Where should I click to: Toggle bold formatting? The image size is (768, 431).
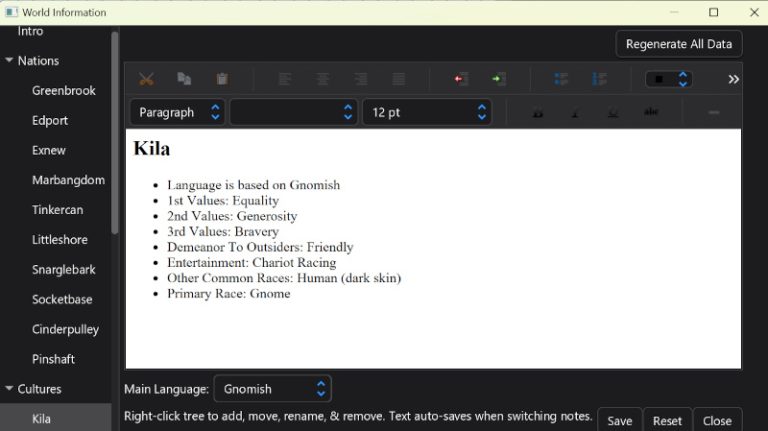pyautogui.click(x=537, y=112)
